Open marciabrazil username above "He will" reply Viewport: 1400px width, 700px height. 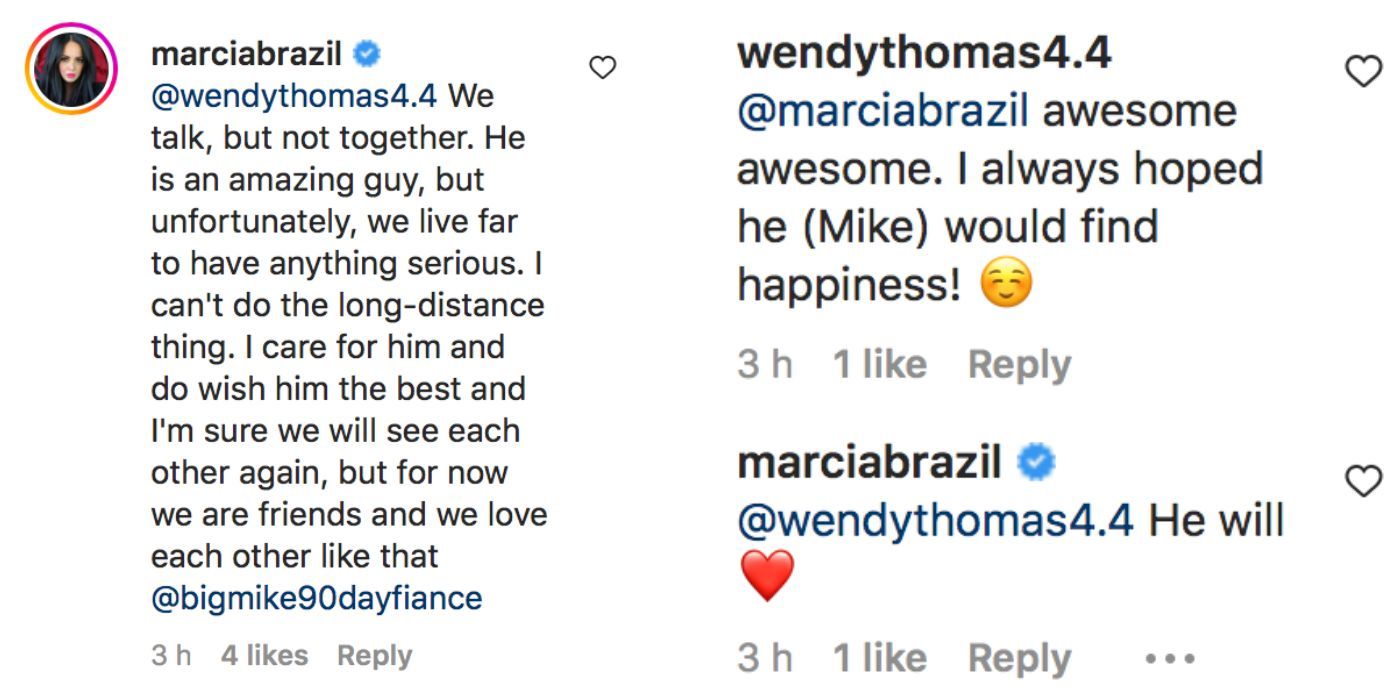coord(869,463)
